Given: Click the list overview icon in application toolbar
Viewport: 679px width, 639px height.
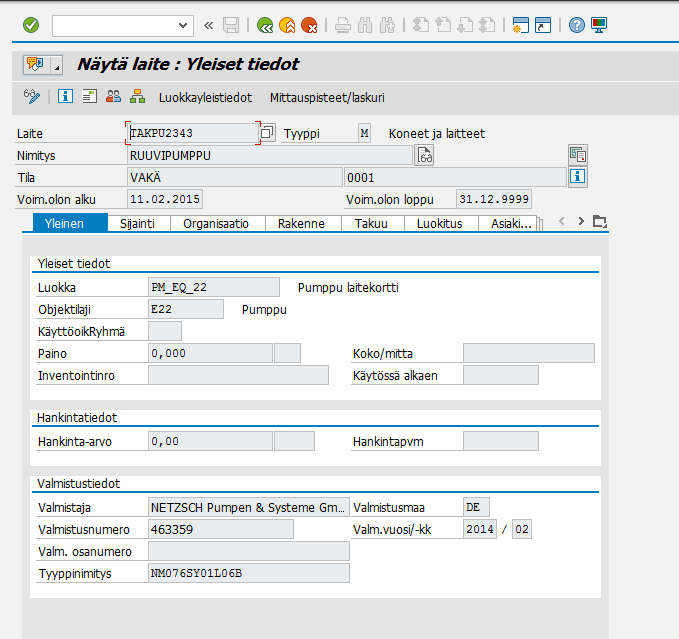Looking at the screenshot, I should tap(90, 96).
